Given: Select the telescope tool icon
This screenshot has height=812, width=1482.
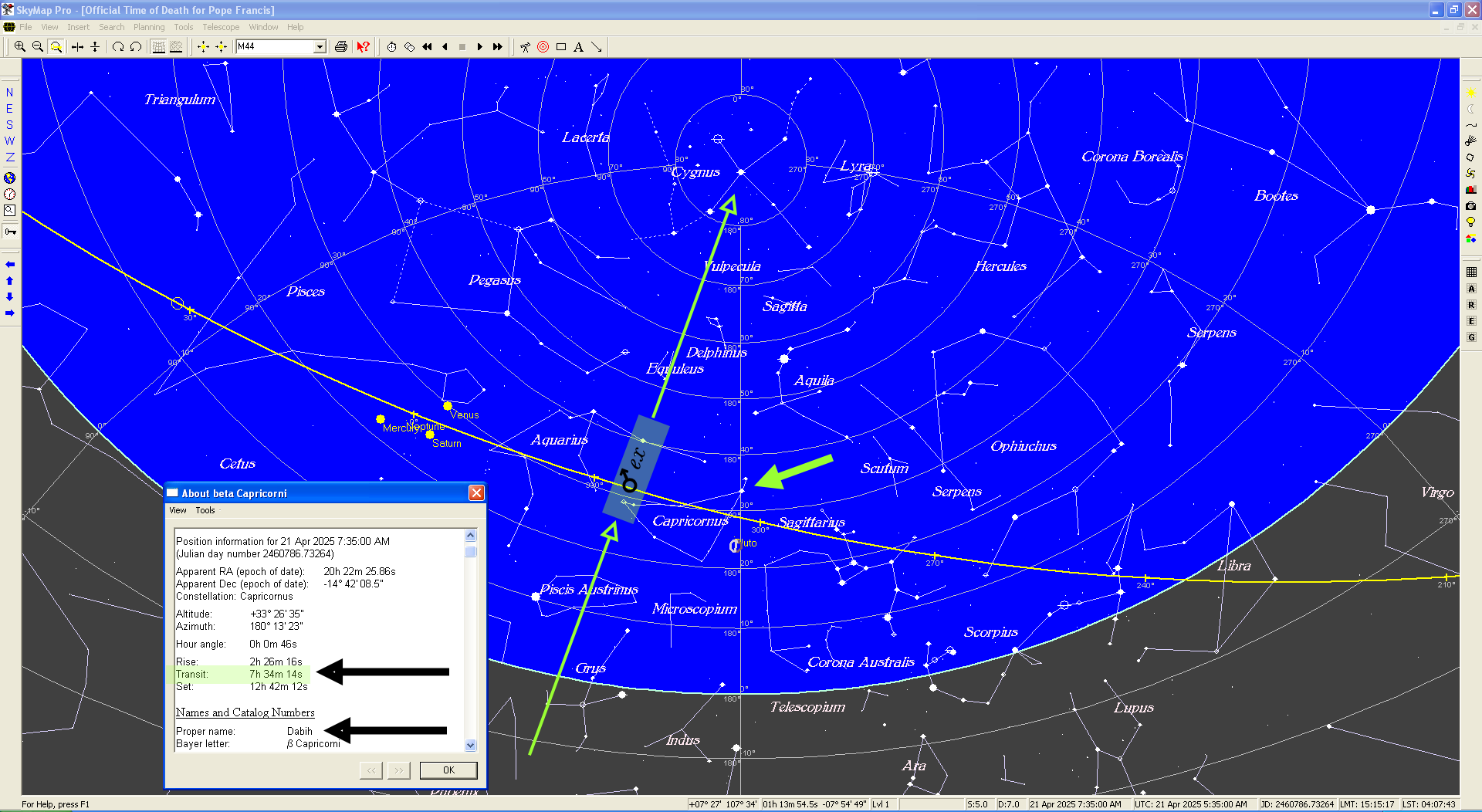Looking at the screenshot, I should point(525,47).
